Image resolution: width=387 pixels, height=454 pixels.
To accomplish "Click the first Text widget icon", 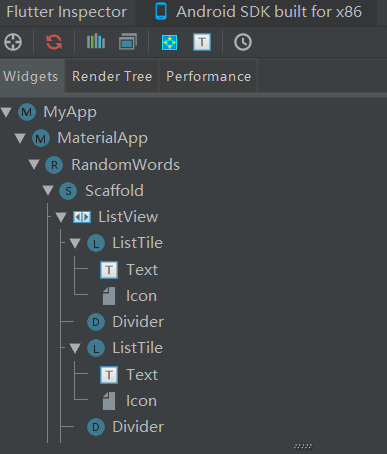I will pos(109,270).
